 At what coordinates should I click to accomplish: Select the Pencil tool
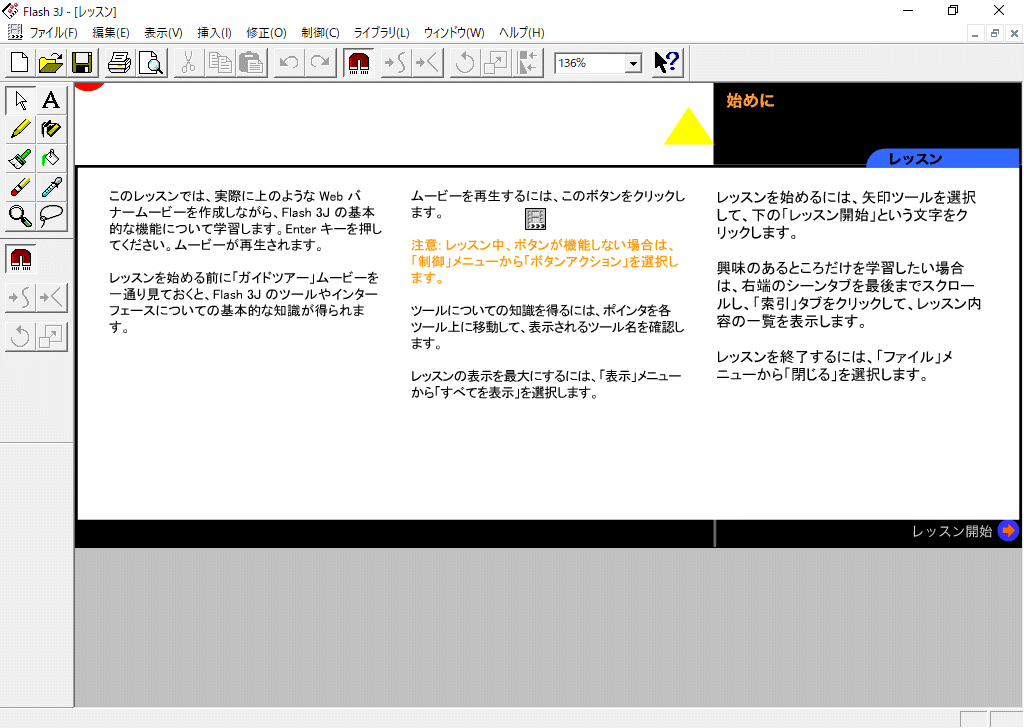point(20,129)
